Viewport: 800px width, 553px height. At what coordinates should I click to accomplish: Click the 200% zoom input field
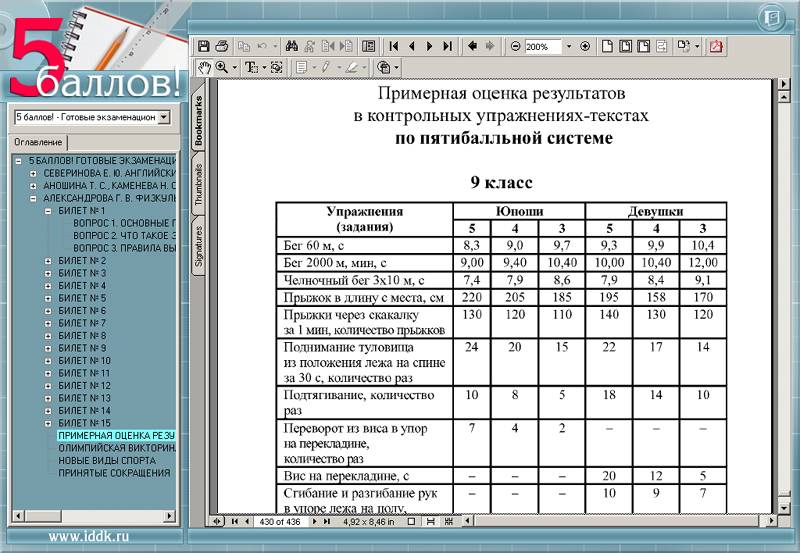543,46
